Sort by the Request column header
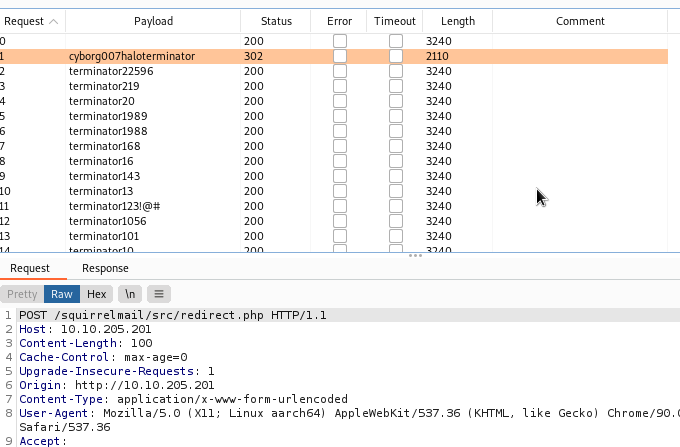 (x=31, y=21)
